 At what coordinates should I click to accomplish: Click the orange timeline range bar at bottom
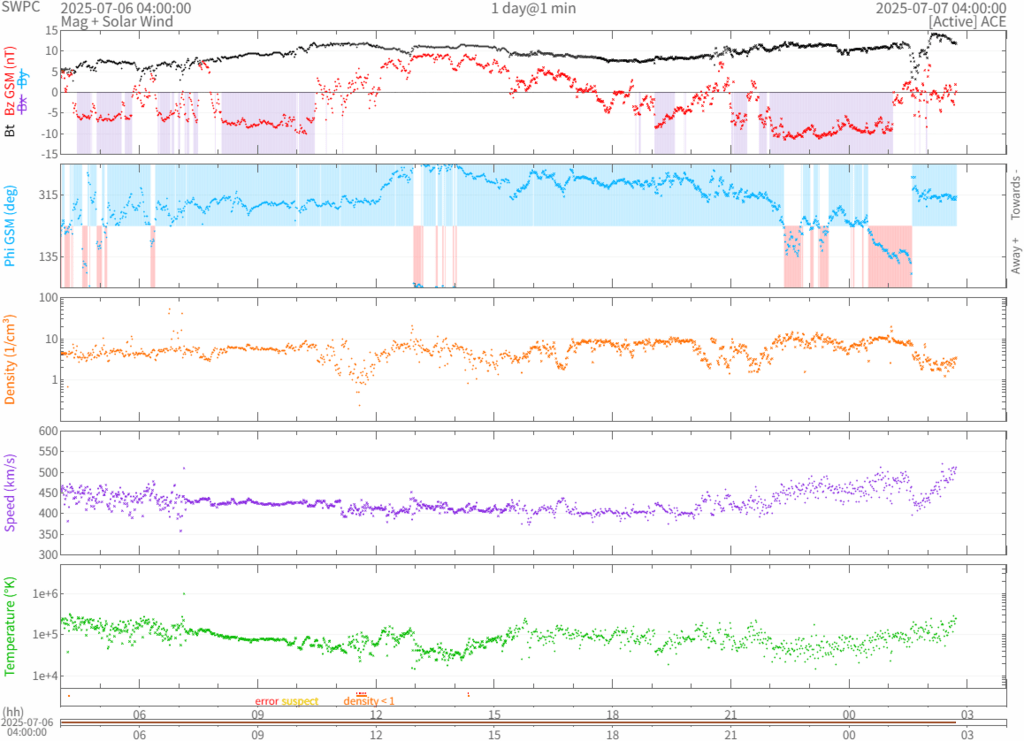pos(508,722)
